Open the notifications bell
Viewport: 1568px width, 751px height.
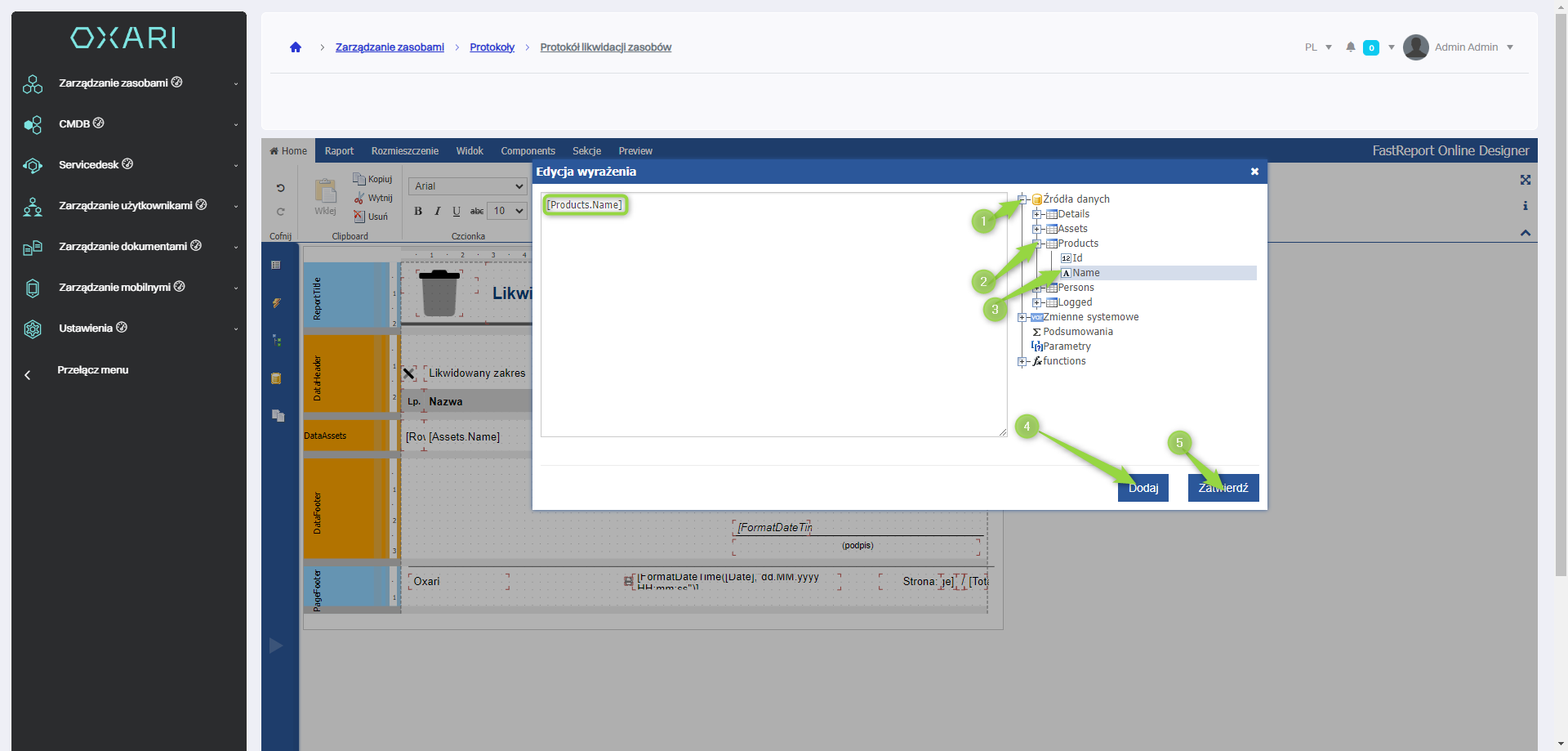1351,47
